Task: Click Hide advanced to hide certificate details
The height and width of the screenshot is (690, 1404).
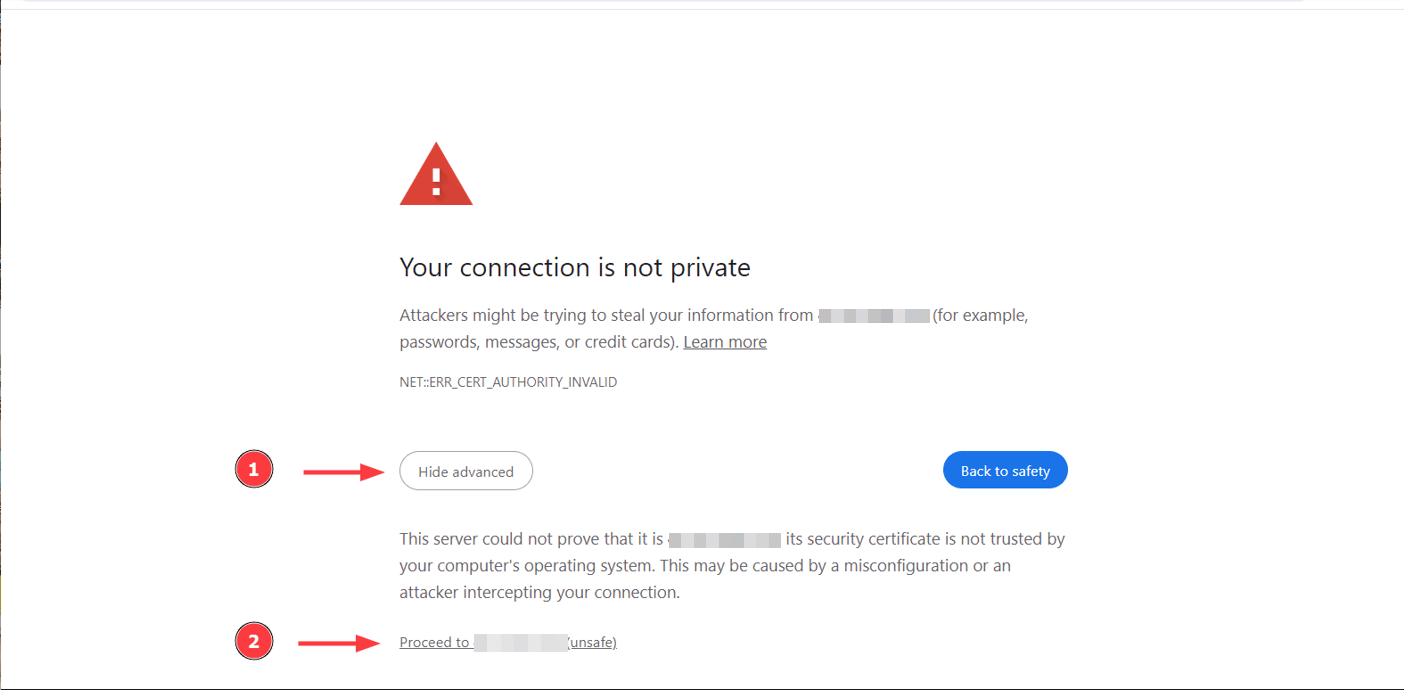Action: pyautogui.click(x=466, y=470)
